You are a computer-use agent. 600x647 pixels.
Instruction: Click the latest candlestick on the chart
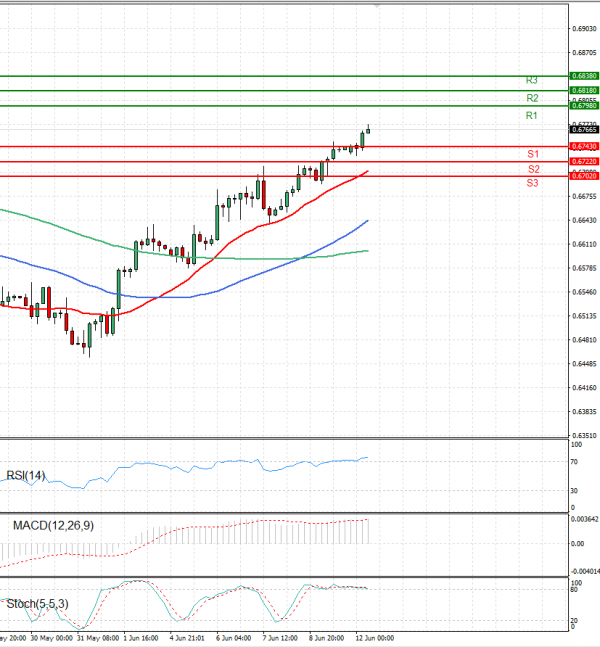tap(368, 130)
